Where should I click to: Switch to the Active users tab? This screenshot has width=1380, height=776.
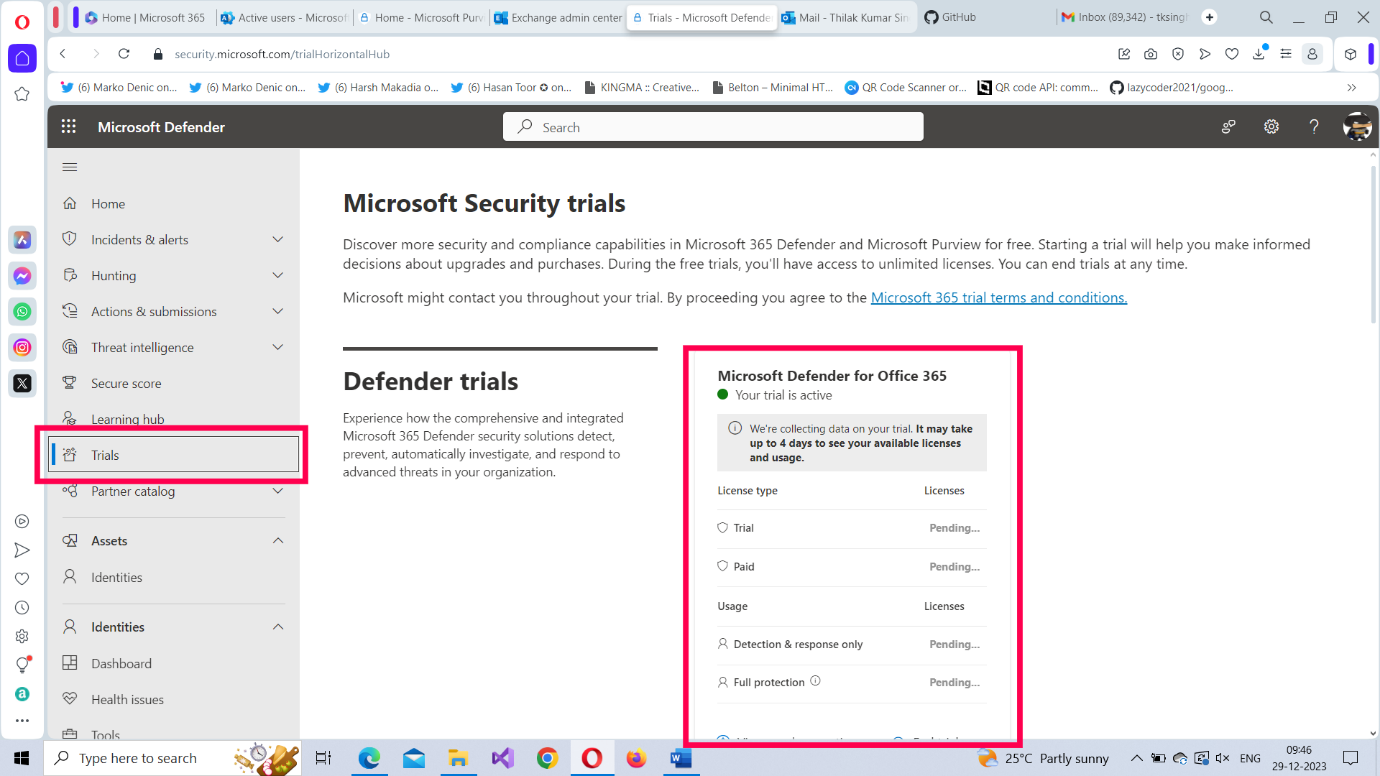(x=283, y=18)
